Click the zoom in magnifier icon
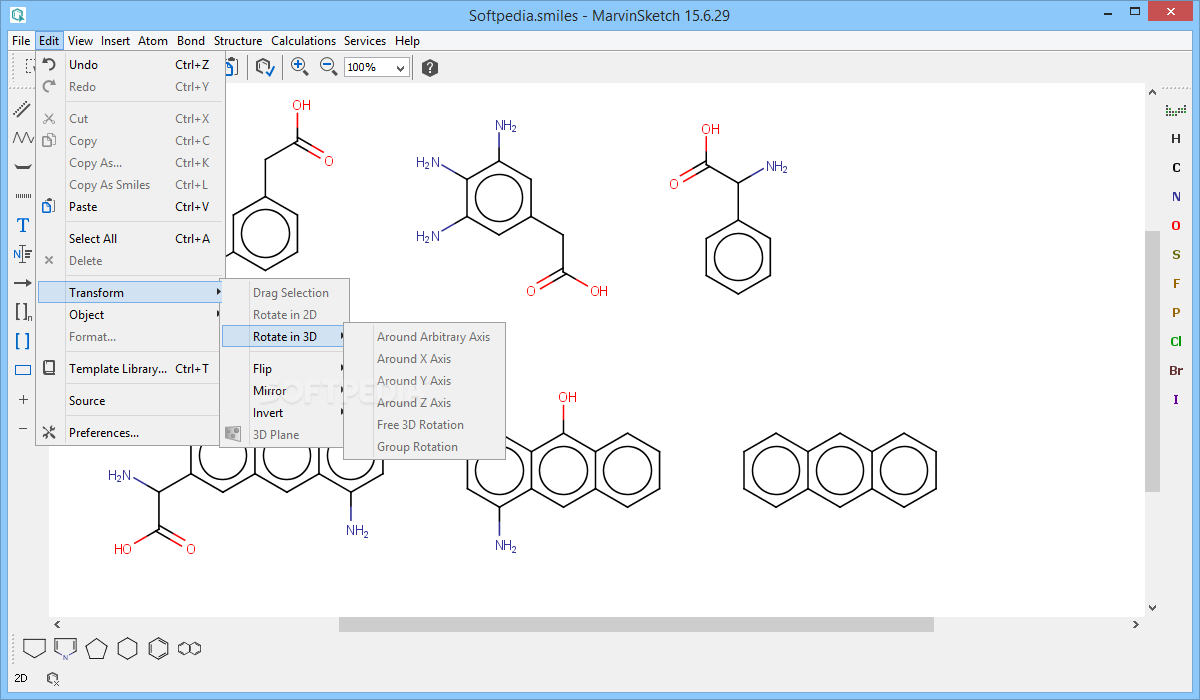Image resolution: width=1200 pixels, height=700 pixels. (299, 67)
